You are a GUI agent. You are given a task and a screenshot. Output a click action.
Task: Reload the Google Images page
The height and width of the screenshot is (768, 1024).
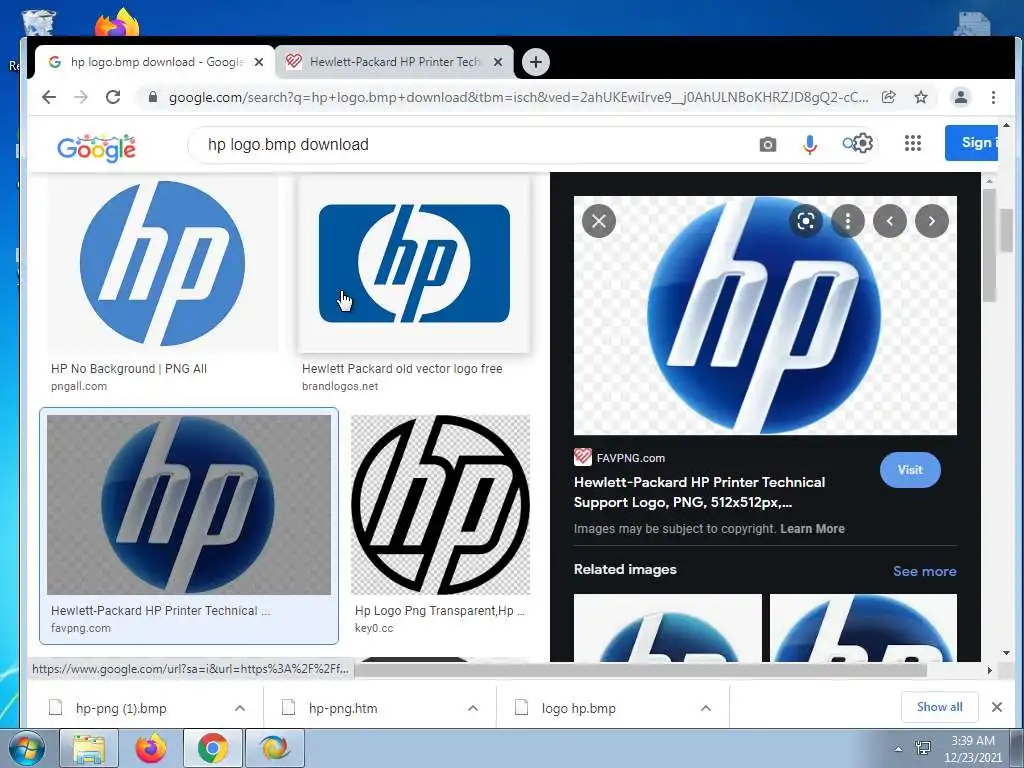[x=113, y=97]
